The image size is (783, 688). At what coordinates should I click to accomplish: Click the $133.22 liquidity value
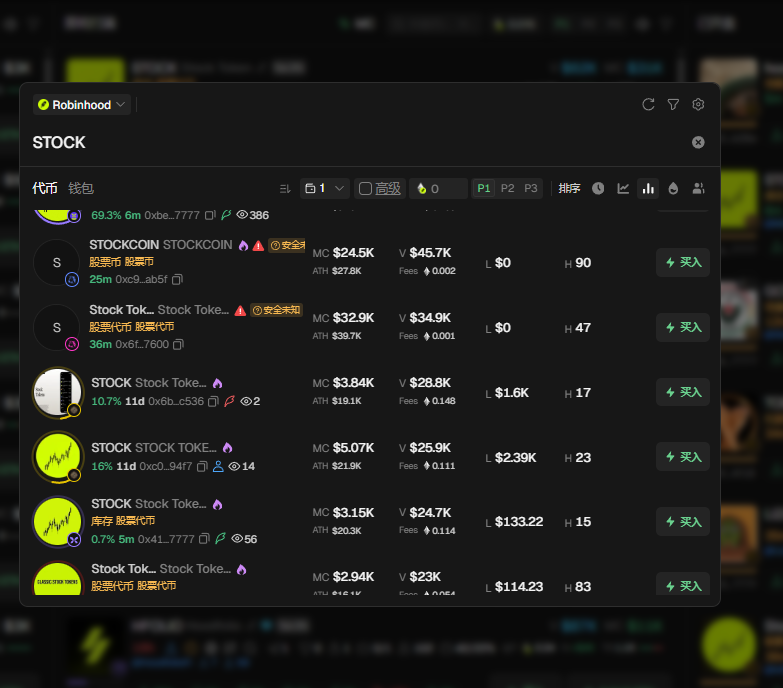click(x=518, y=522)
